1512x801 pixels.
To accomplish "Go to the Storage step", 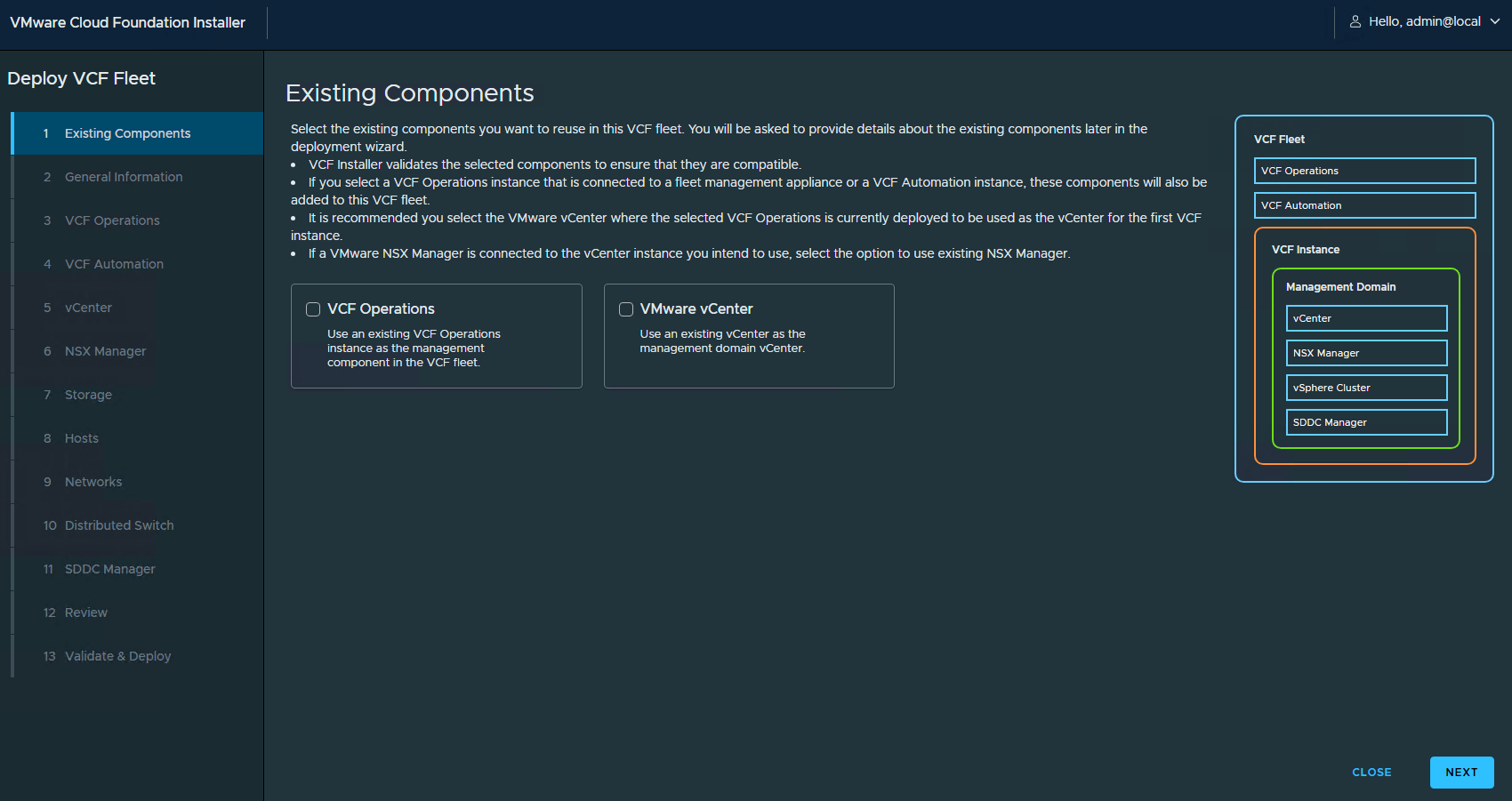I will tap(137, 395).
